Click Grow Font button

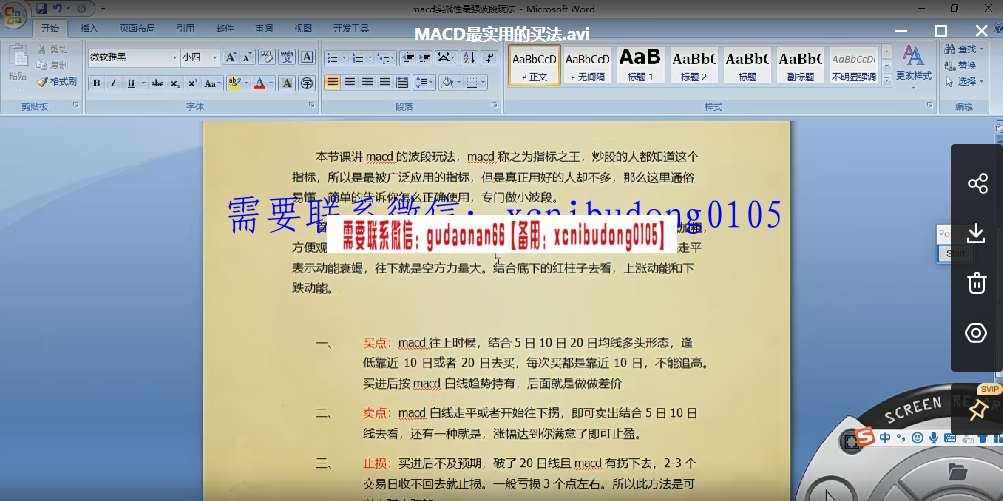pos(231,57)
